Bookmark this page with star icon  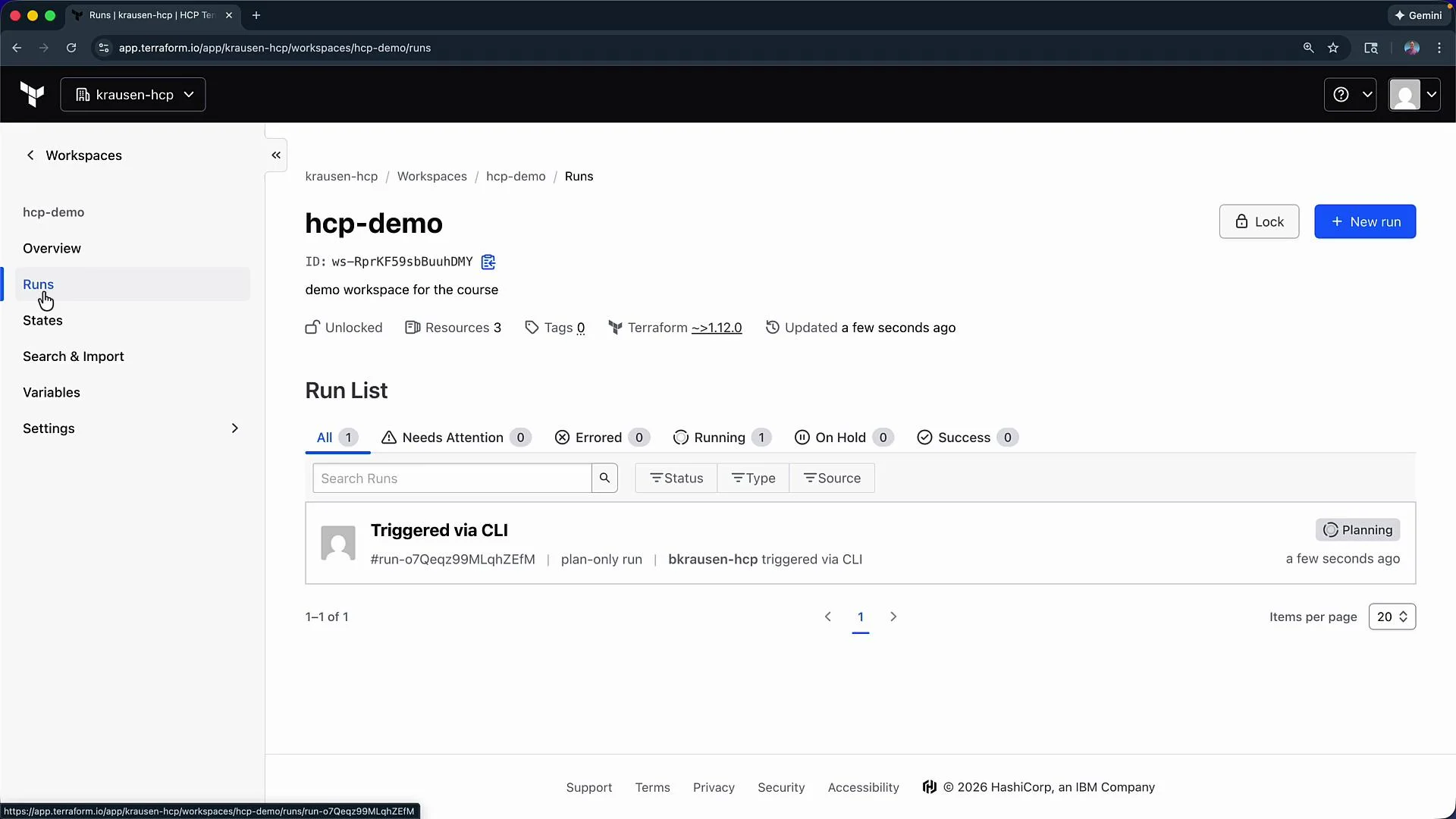click(1333, 48)
